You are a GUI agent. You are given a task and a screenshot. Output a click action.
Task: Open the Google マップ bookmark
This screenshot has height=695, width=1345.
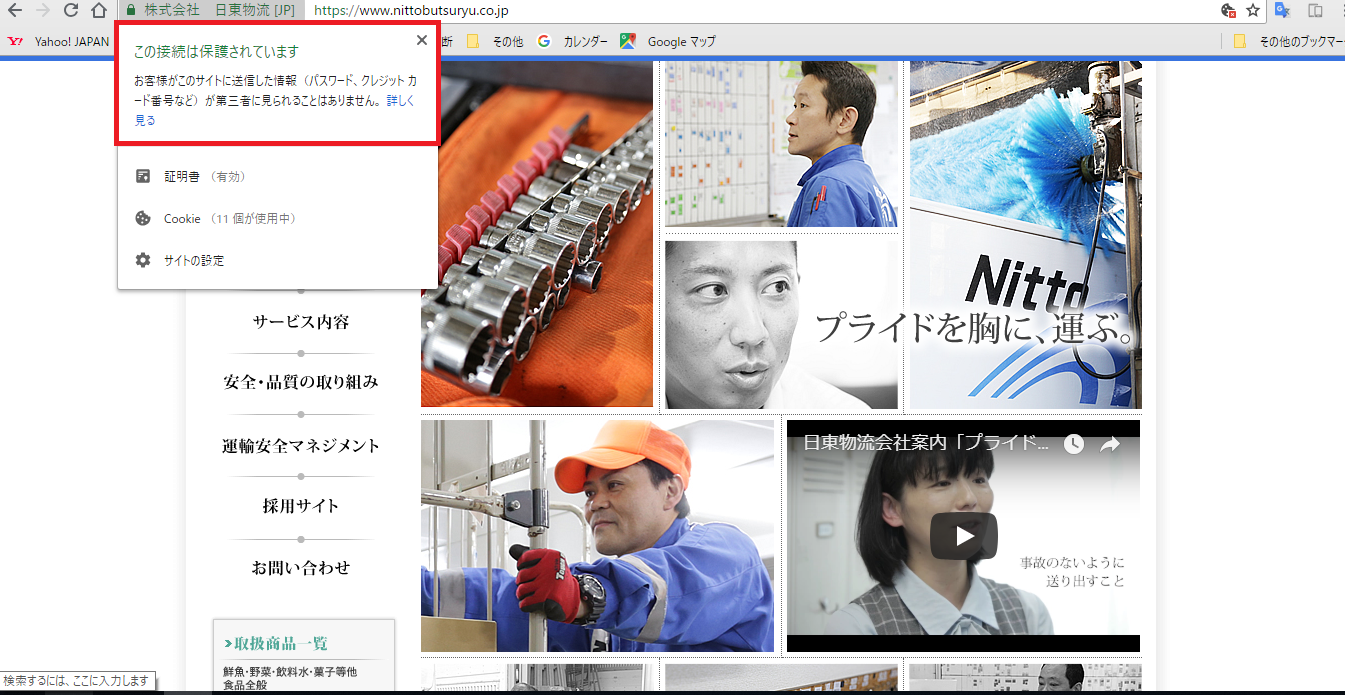(x=668, y=42)
